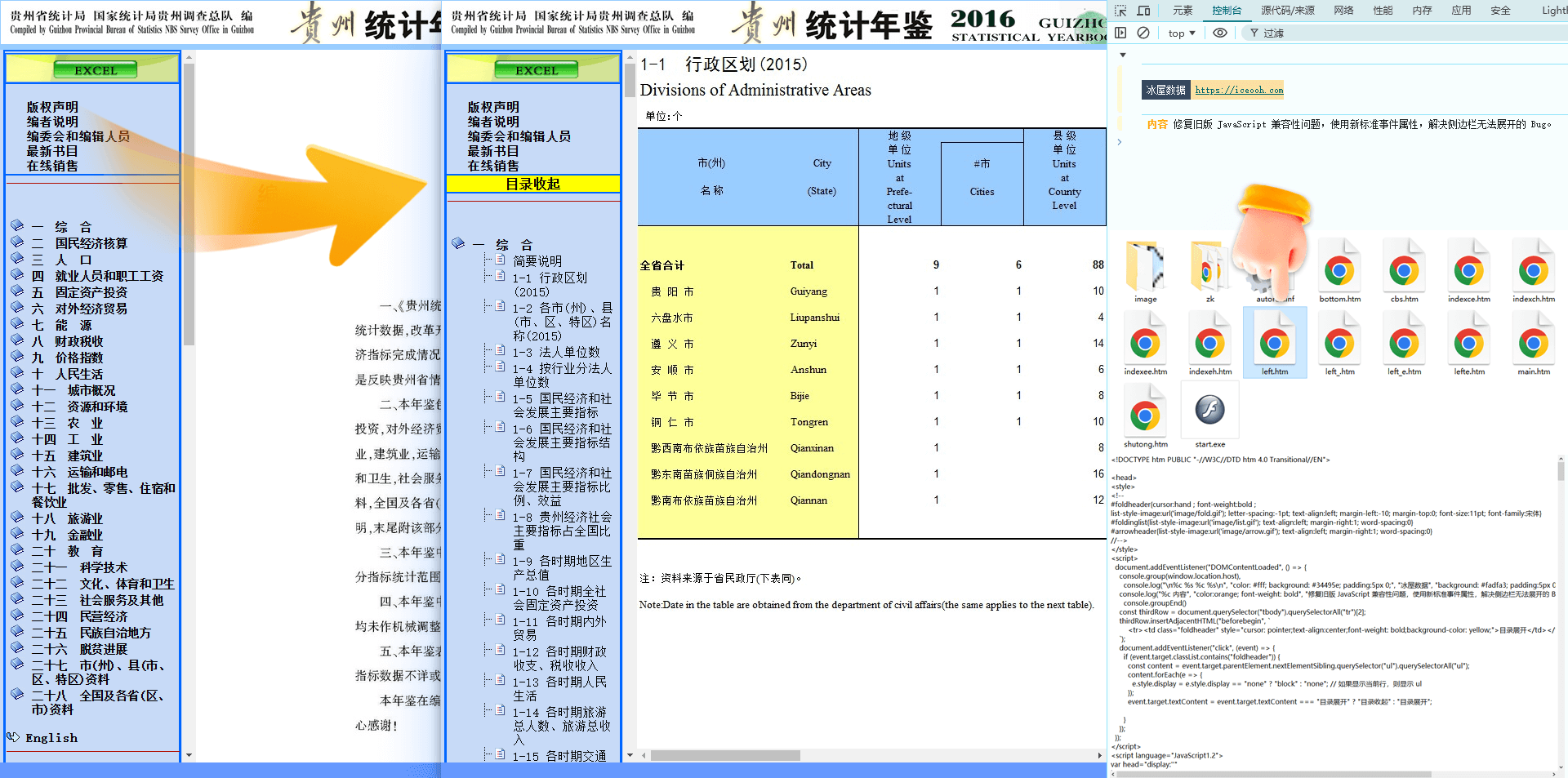This screenshot has height=778, width=1568.
Task: Open 1-9 各时期地区生产总值
Action: (562, 567)
